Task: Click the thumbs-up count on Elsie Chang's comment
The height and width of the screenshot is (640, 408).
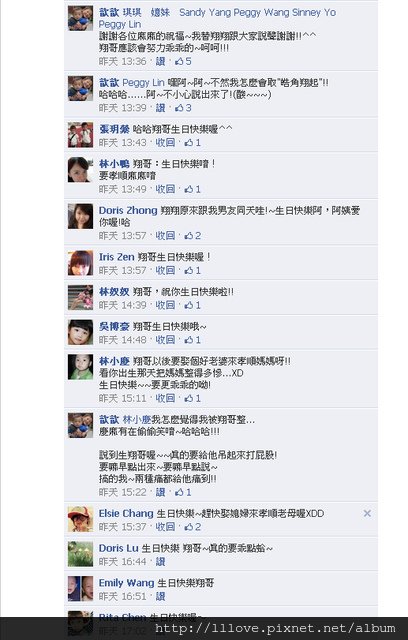Action: coord(193,527)
